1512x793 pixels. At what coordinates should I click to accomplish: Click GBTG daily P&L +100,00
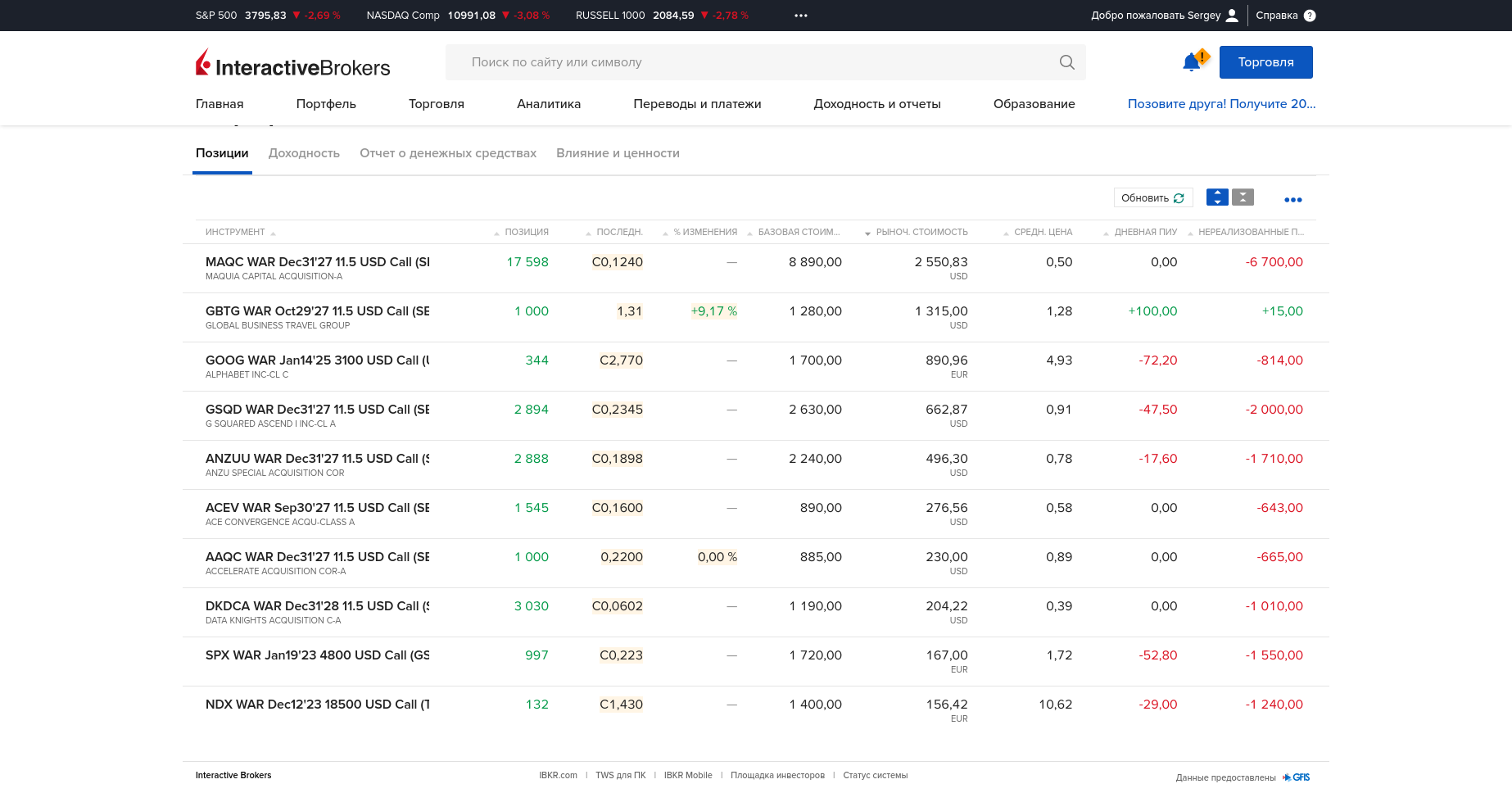tap(1152, 311)
